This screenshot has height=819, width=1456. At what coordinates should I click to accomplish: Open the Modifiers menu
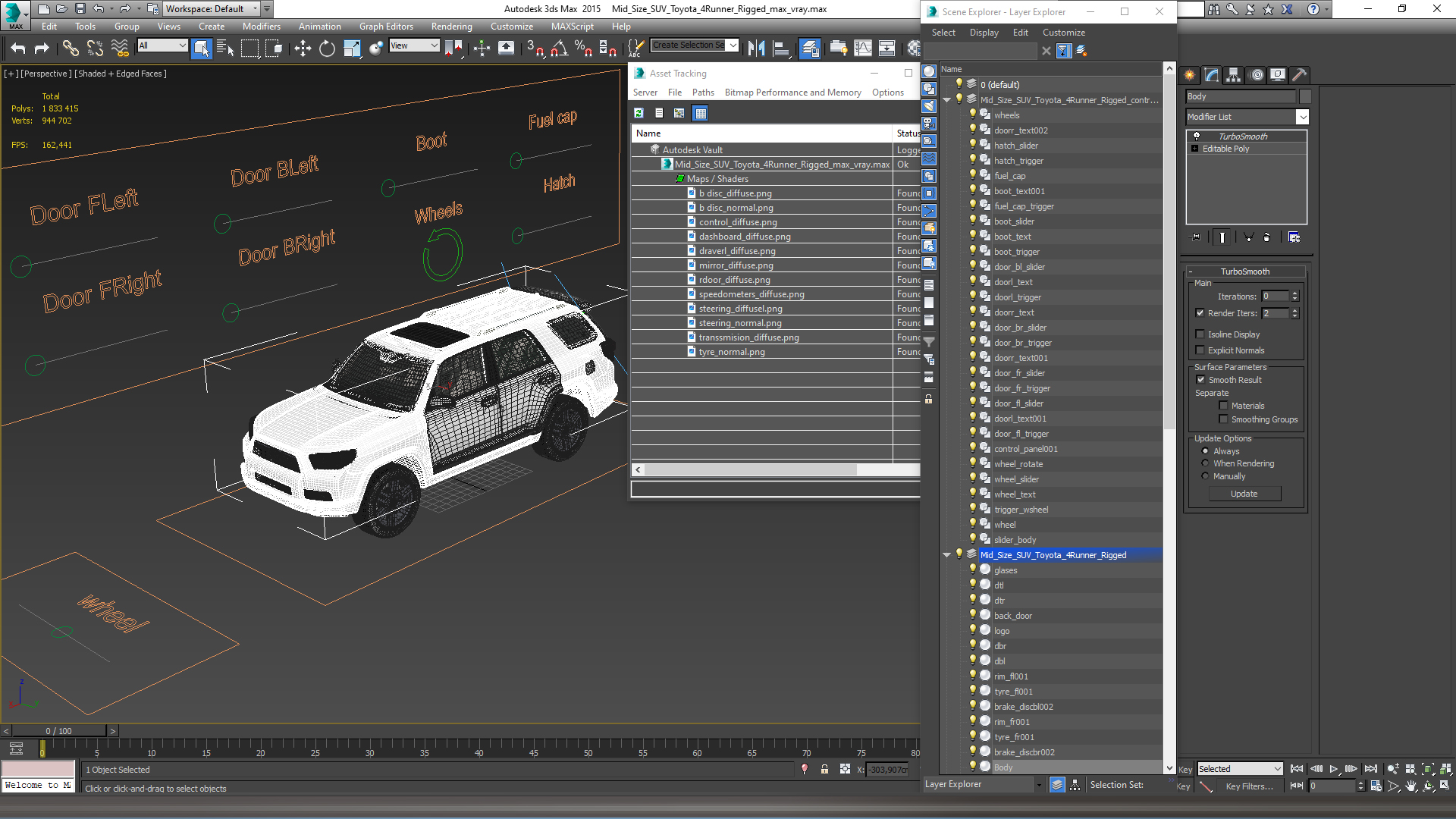pos(261,26)
